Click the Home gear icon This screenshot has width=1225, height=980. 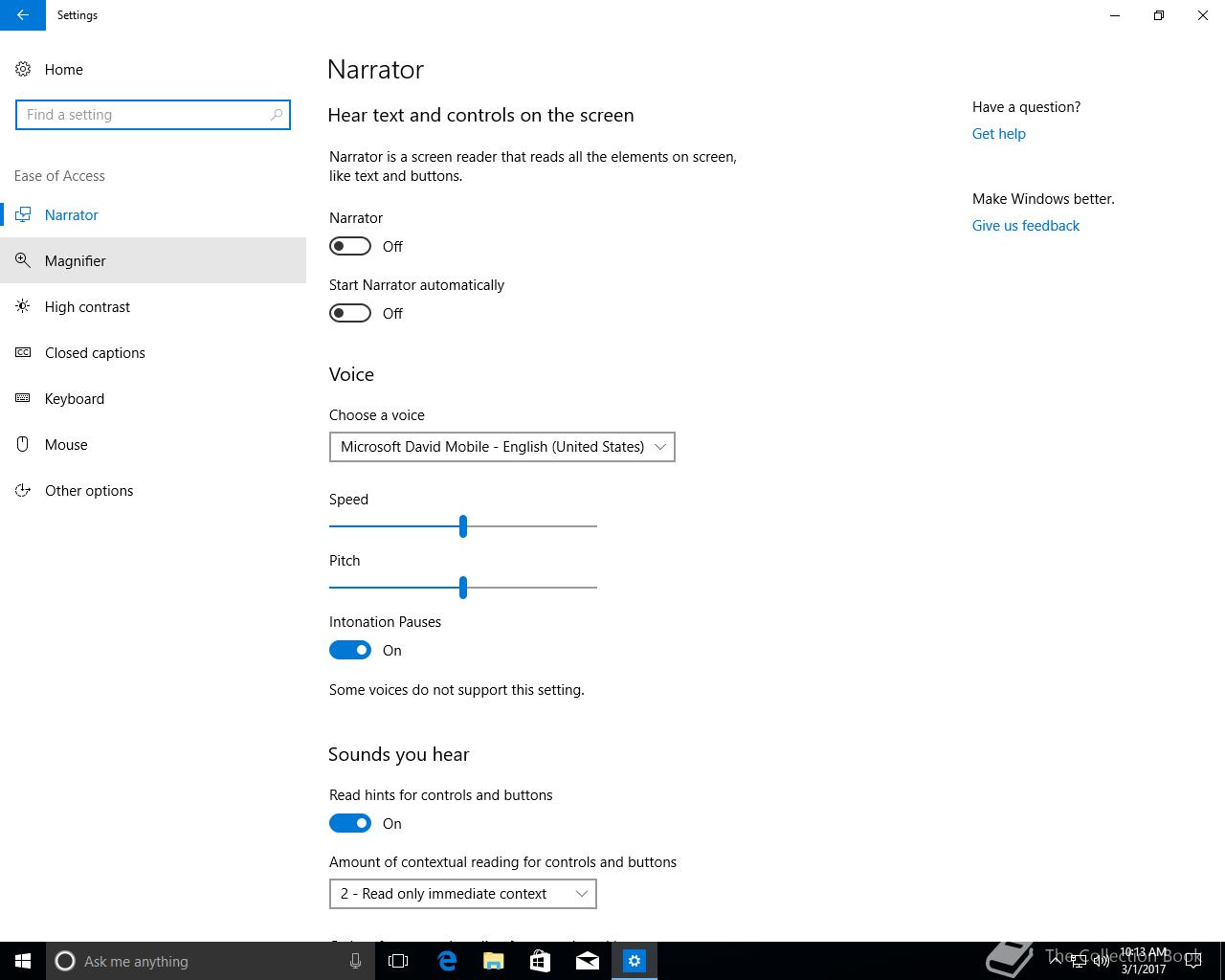23,69
